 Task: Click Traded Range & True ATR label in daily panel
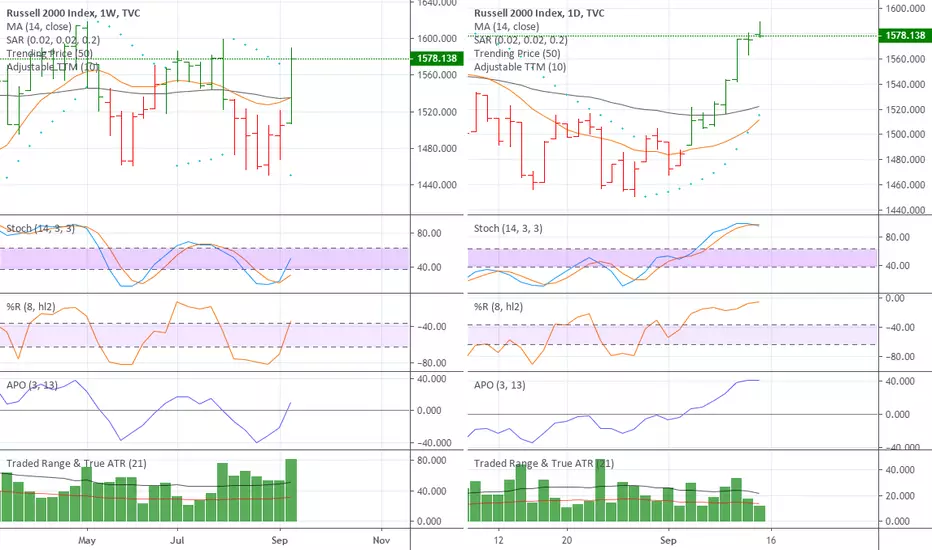[x=544, y=463]
